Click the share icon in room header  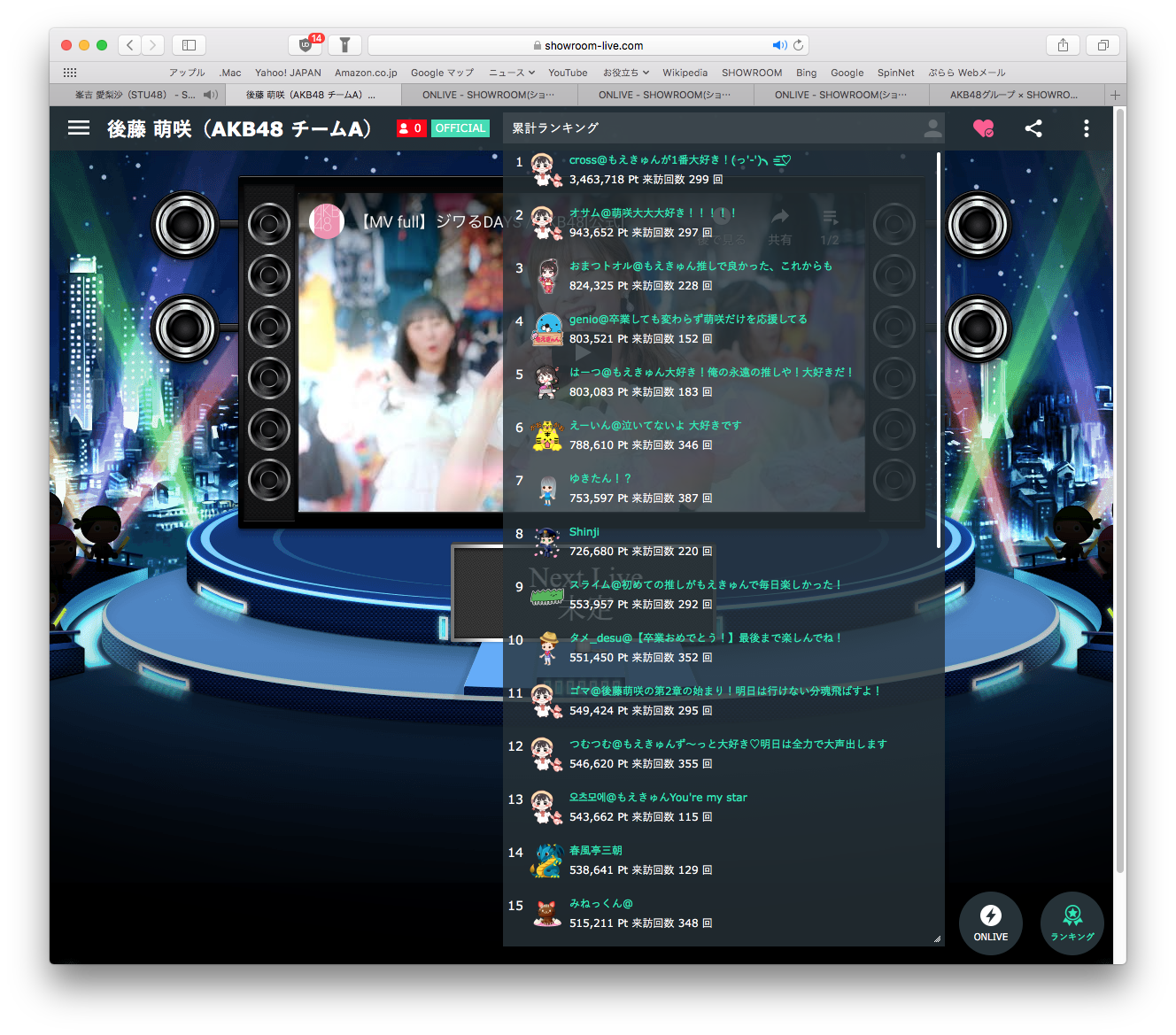click(x=1033, y=128)
